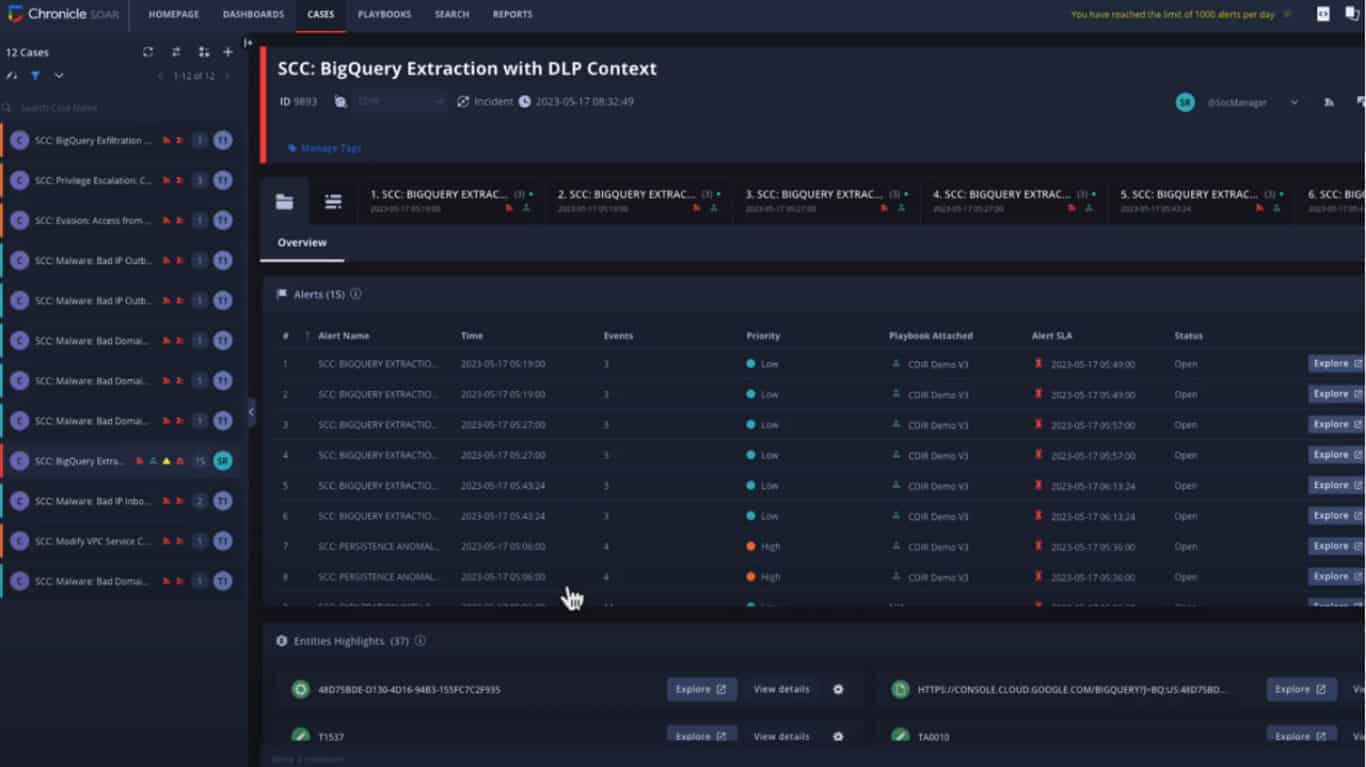
Task: Open settings gear for entity 48D75BDE
Action: [x=838, y=689]
